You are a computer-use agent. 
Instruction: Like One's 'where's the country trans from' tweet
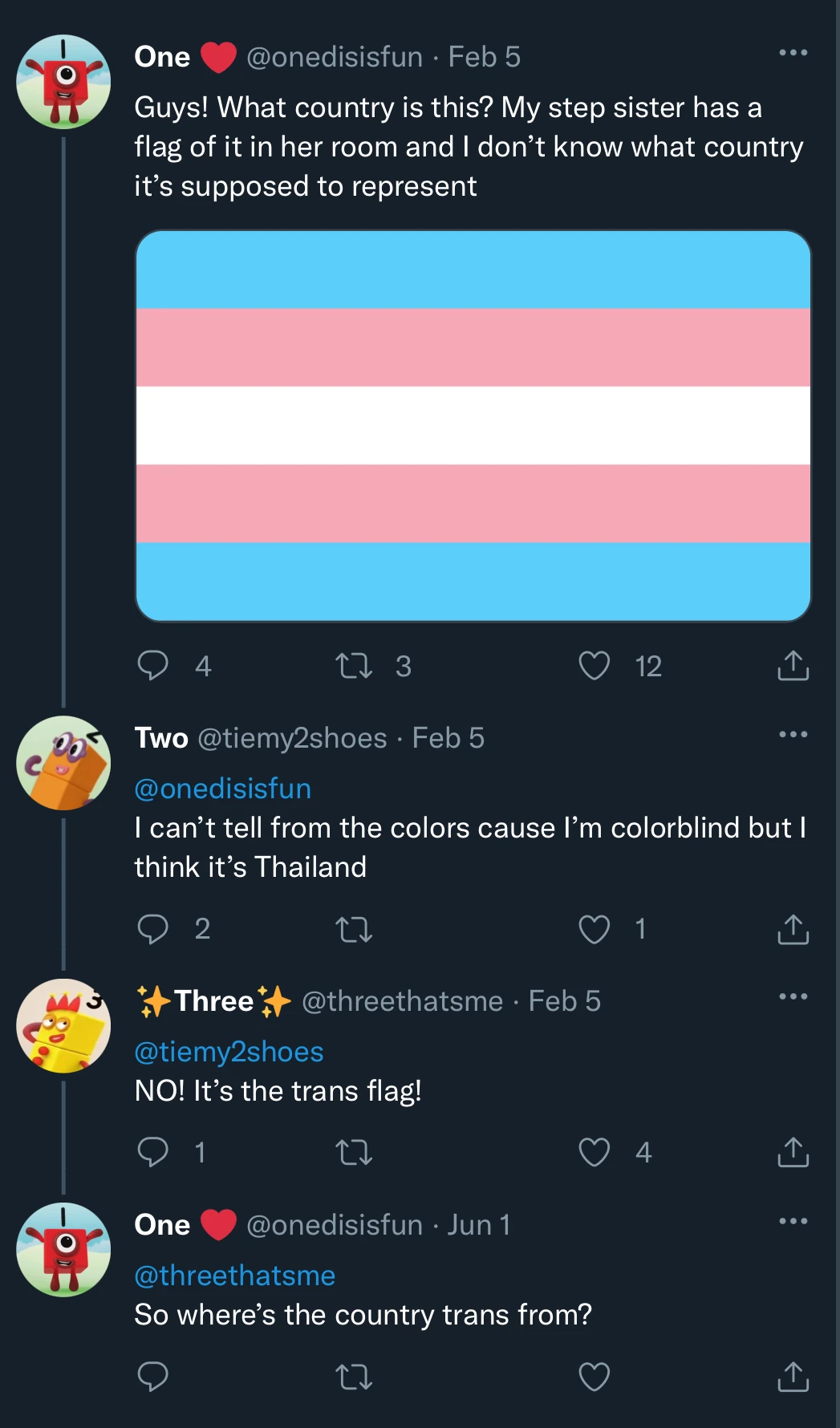(x=594, y=1377)
